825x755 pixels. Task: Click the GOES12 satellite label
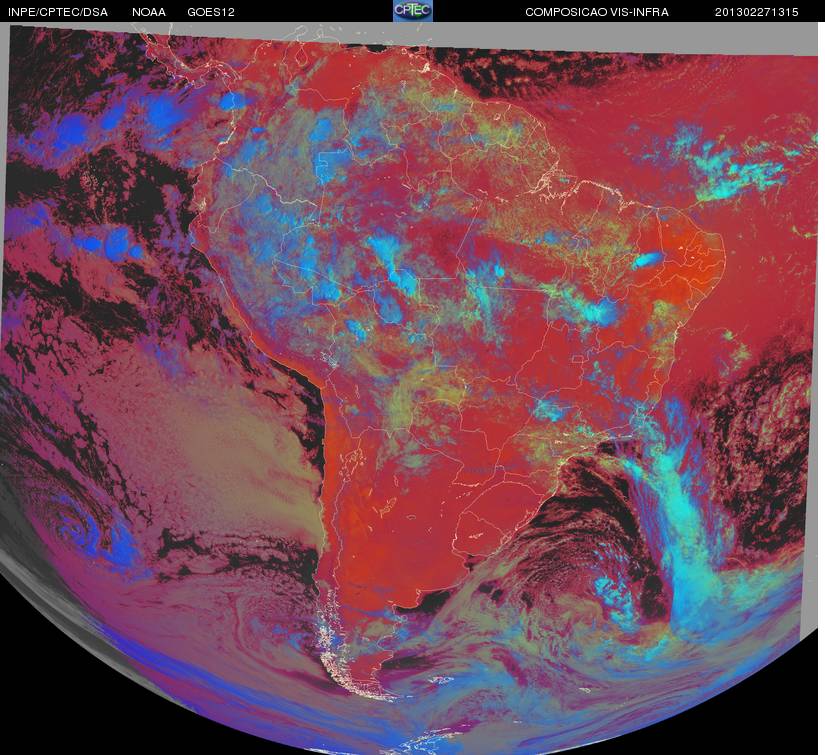click(x=211, y=12)
